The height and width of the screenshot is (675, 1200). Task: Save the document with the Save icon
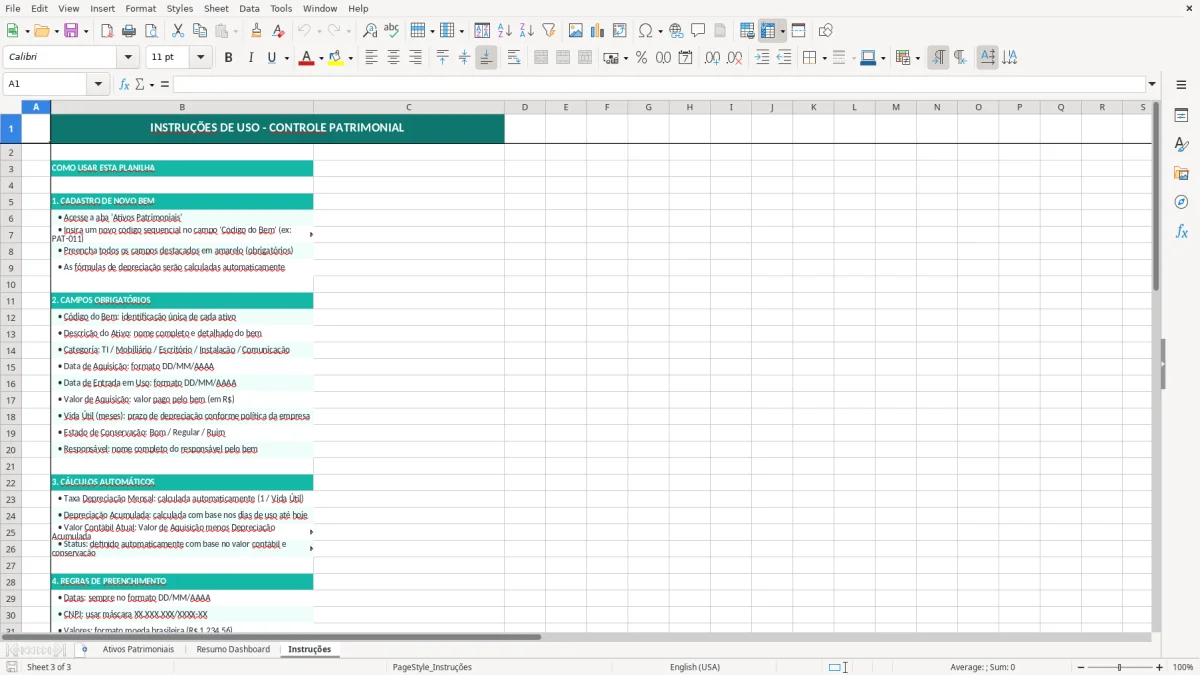click(71, 31)
